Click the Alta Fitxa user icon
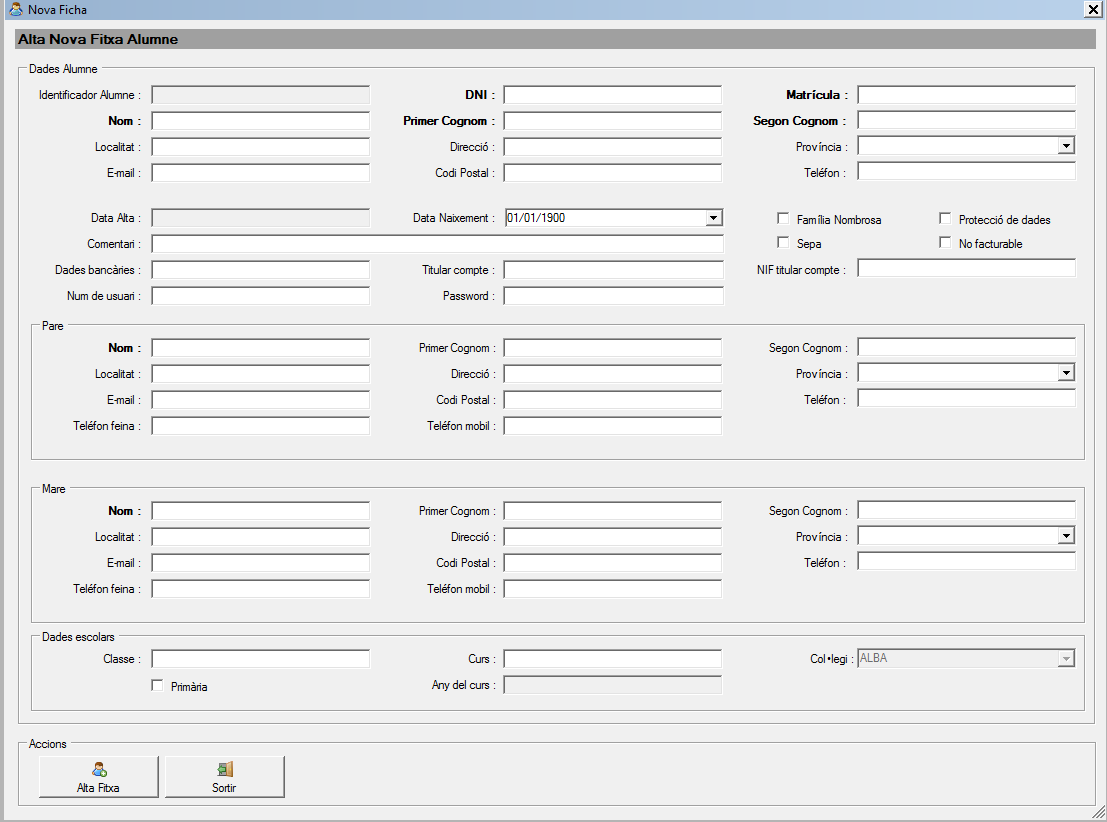Screen dimensions: 1107x822 pos(98,769)
